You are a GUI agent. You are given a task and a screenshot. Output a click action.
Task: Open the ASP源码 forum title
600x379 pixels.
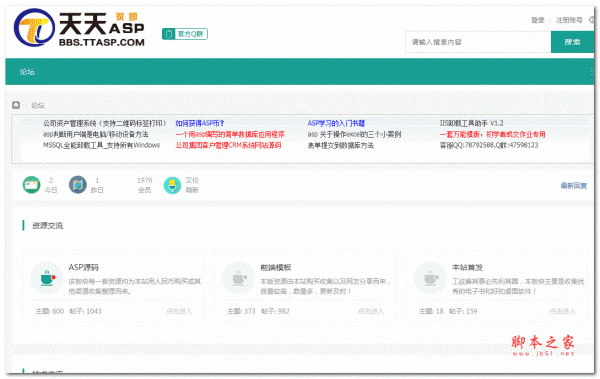pyautogui.click(x=83, y=267)
